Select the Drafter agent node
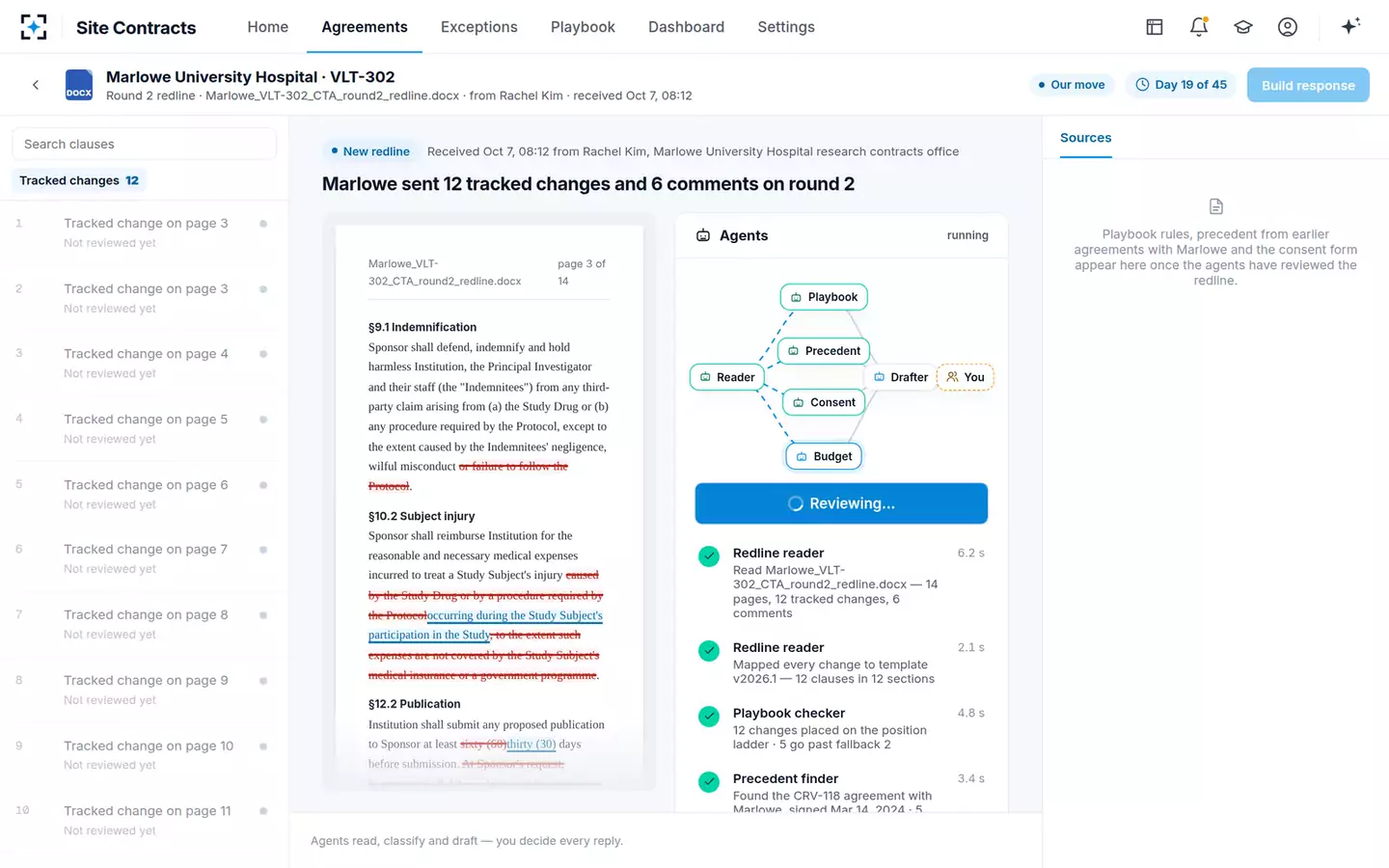This screenshot has height=868, width=1389. 900,377
